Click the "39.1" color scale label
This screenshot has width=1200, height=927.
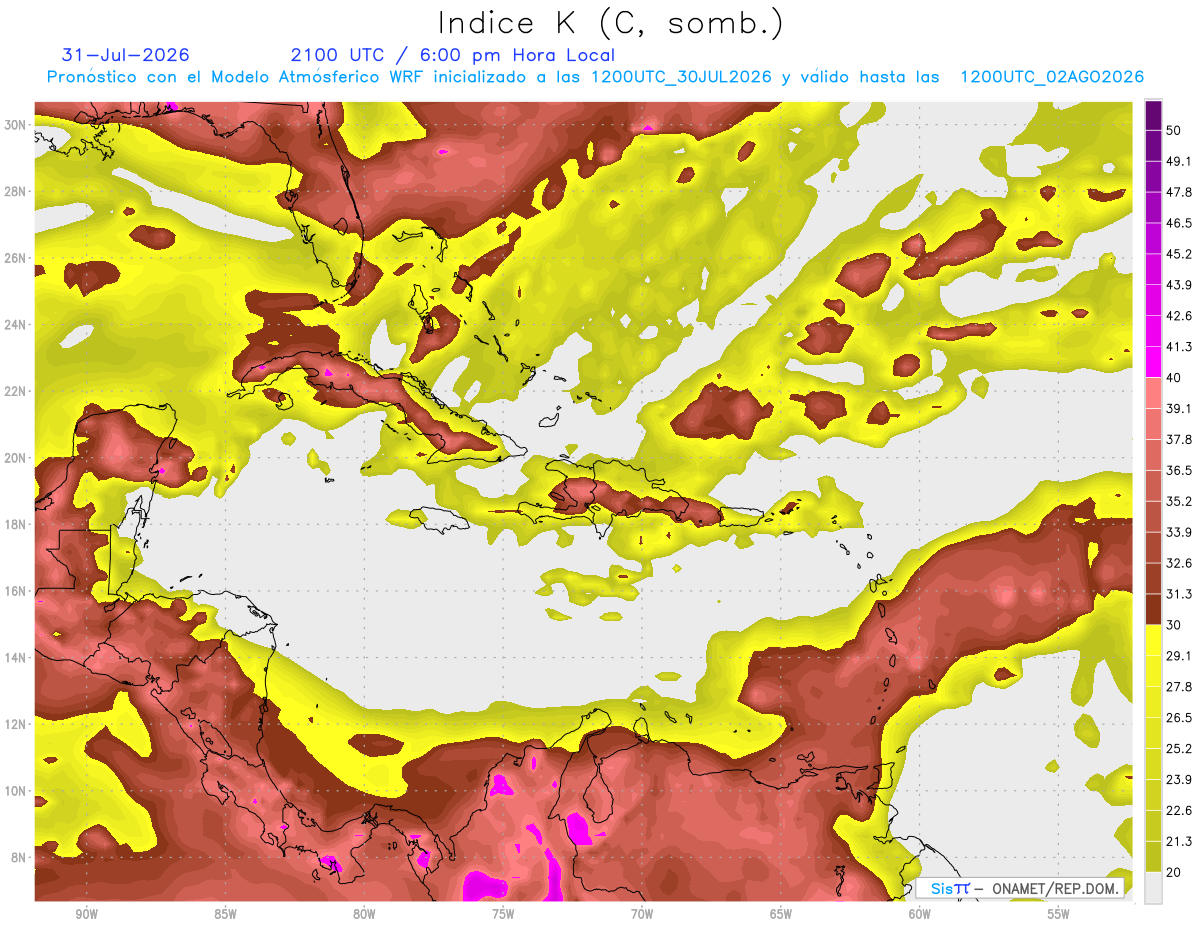1179,409
